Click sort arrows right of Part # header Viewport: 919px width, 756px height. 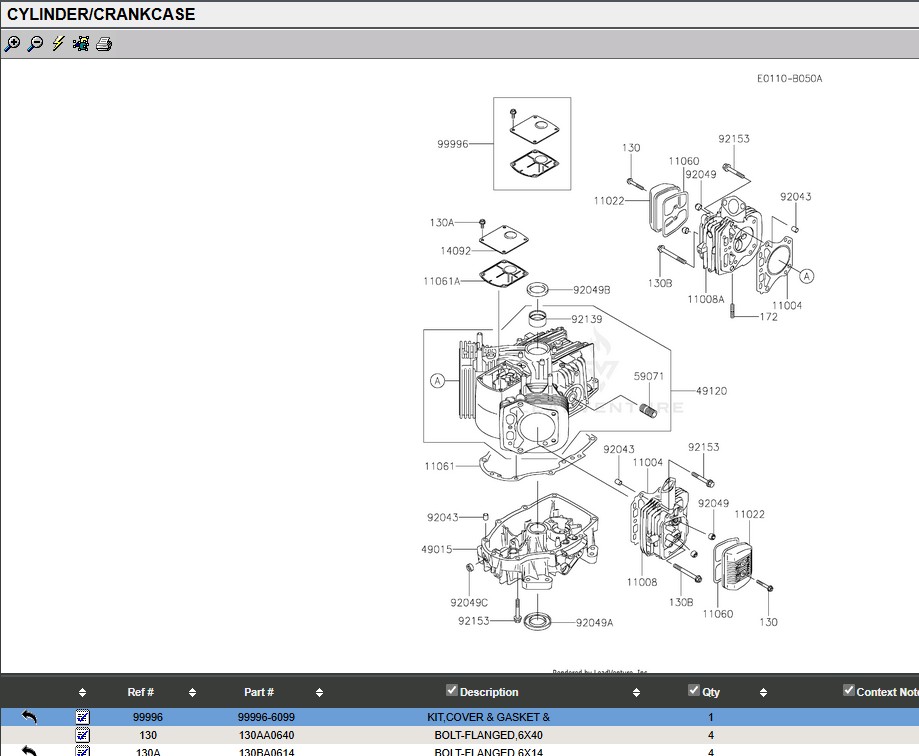(x=319, y=692)
